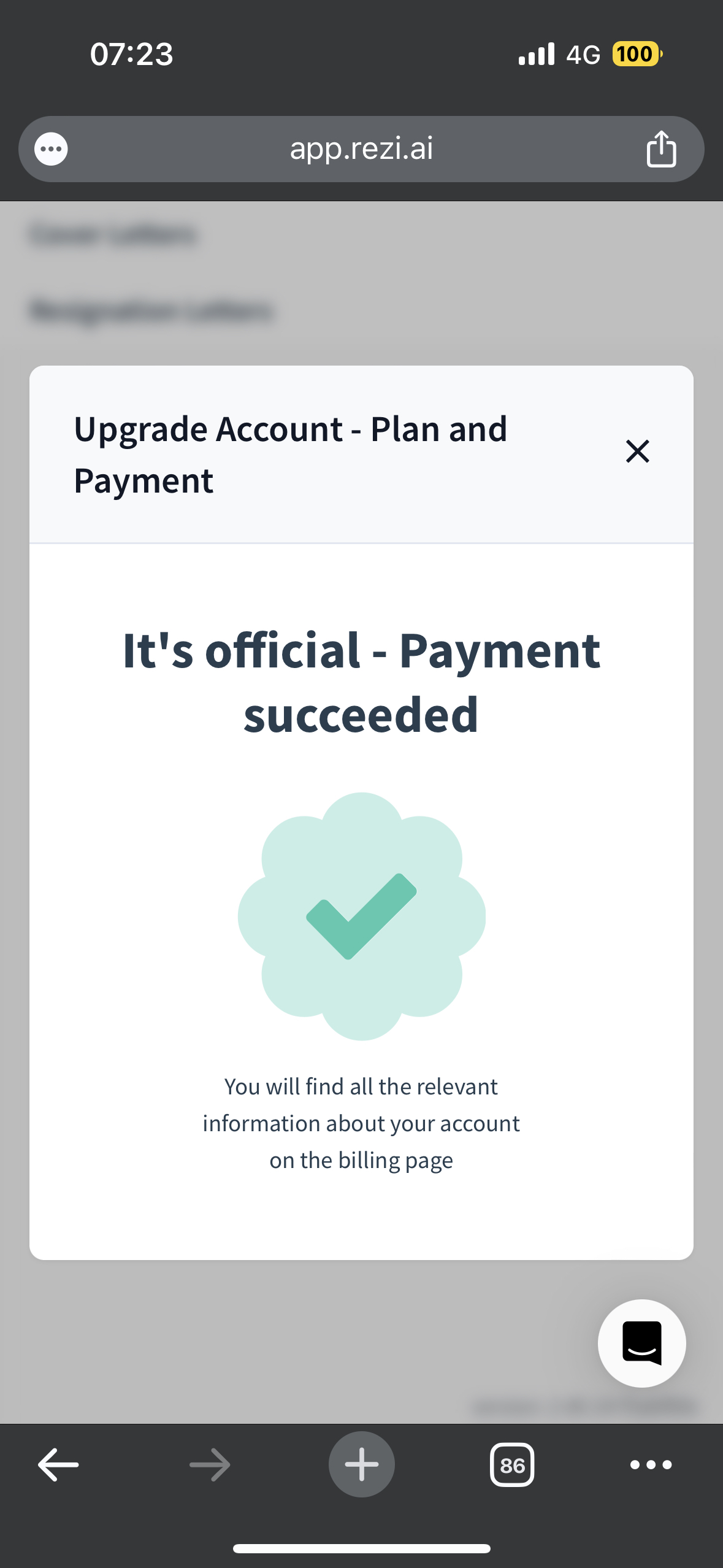723x1568 pixels.
Task: Tap the browser share icon
Action: [661, 148]
